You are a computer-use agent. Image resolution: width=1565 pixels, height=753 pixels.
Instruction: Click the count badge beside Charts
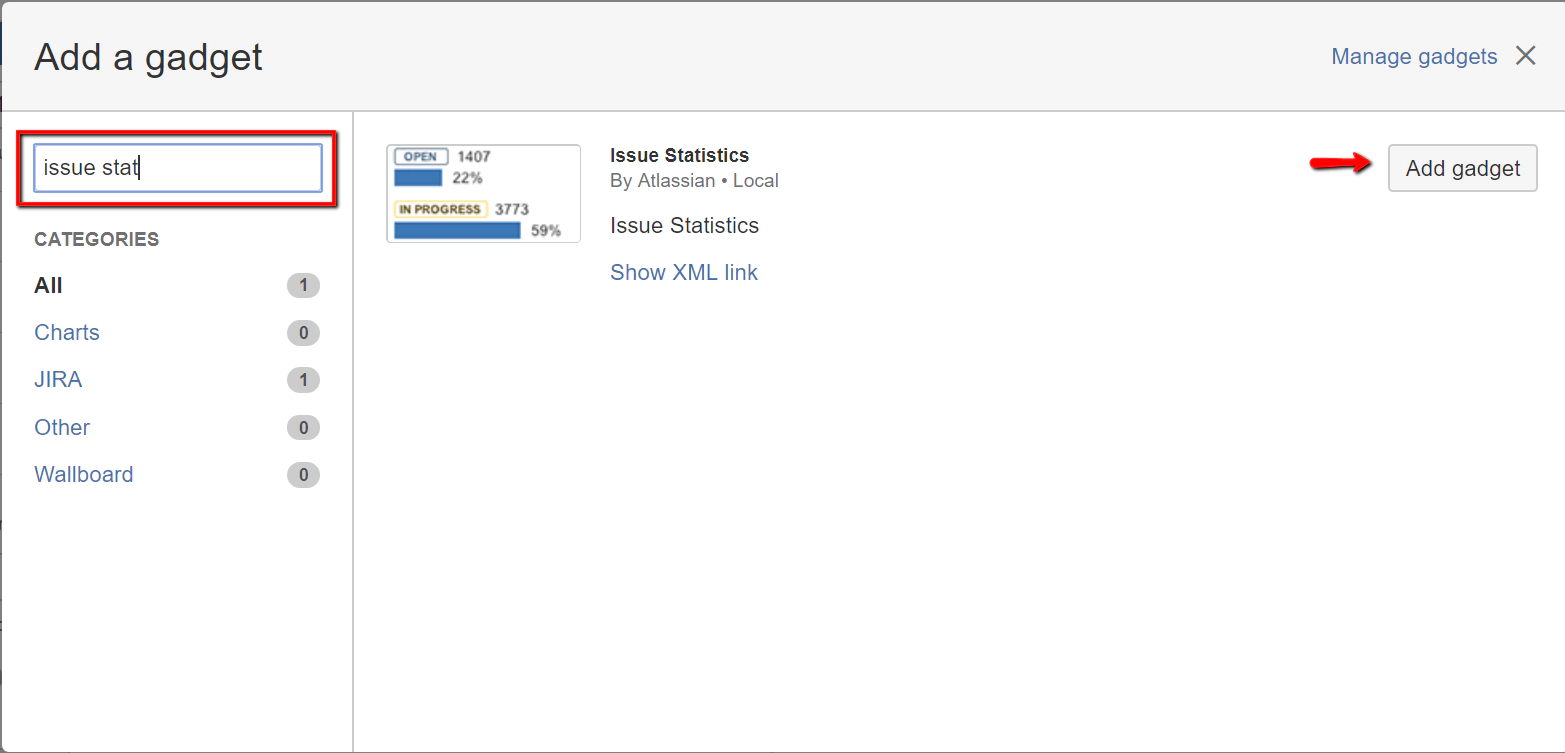click(x=303, y=333)
